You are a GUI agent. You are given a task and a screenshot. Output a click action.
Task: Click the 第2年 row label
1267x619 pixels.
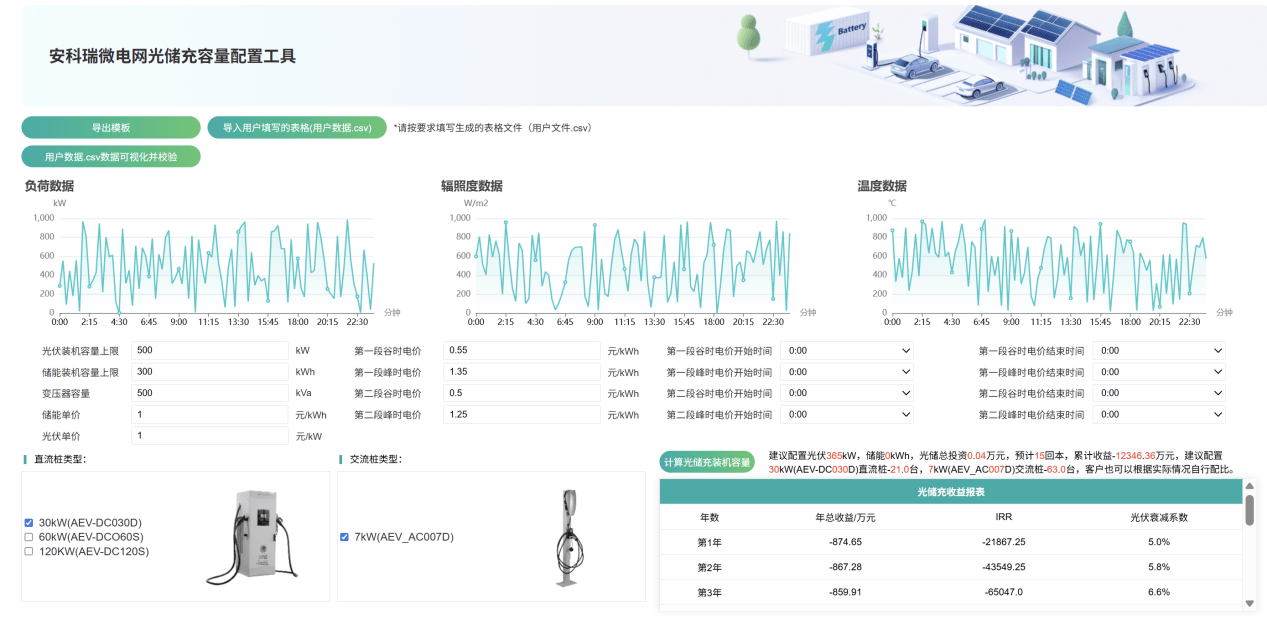709,567
